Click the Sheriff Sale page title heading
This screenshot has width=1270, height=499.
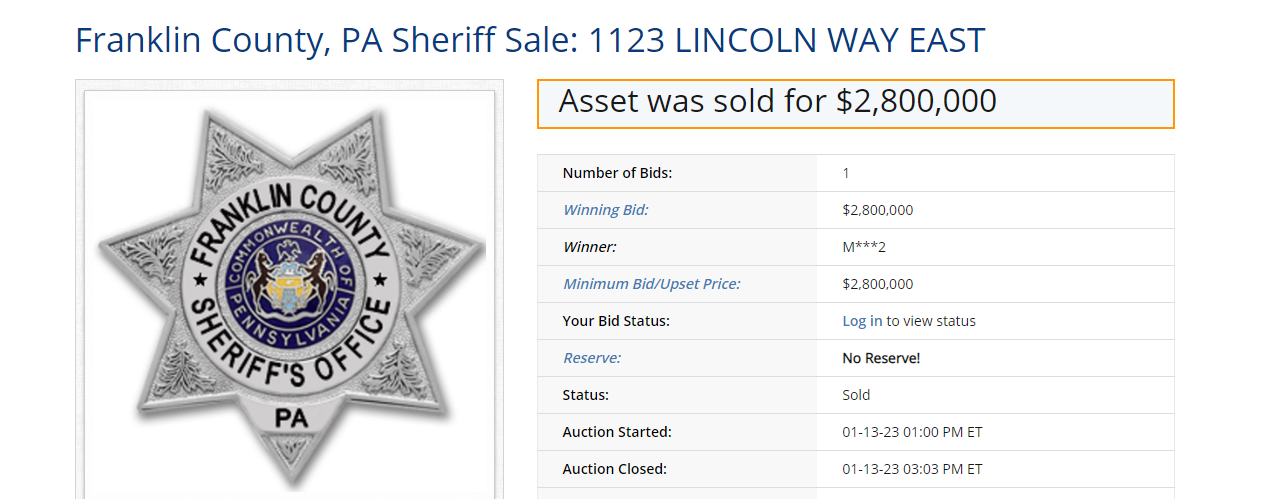(530, 41)
